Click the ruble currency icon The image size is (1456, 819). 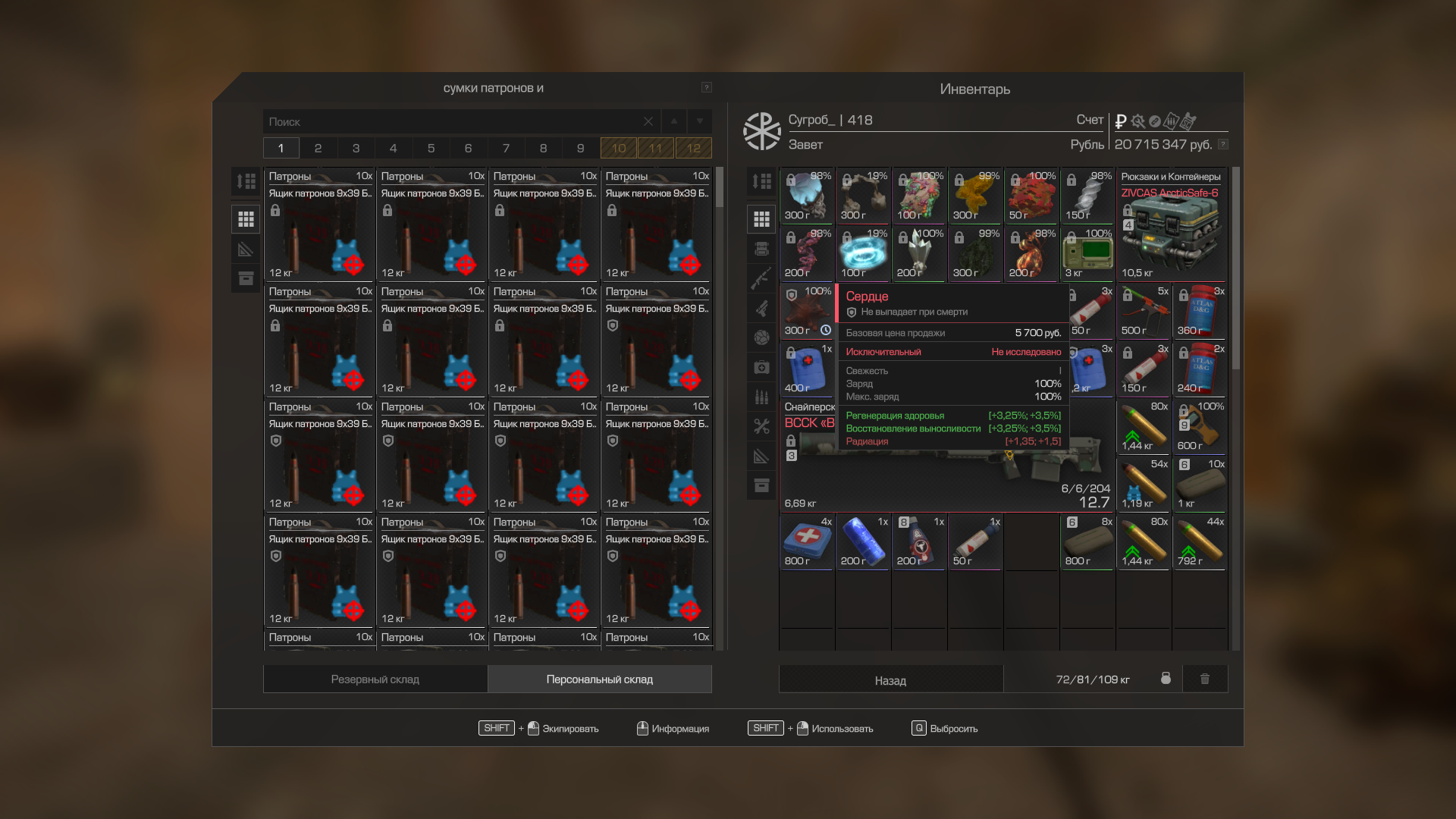pos(1121,121)
